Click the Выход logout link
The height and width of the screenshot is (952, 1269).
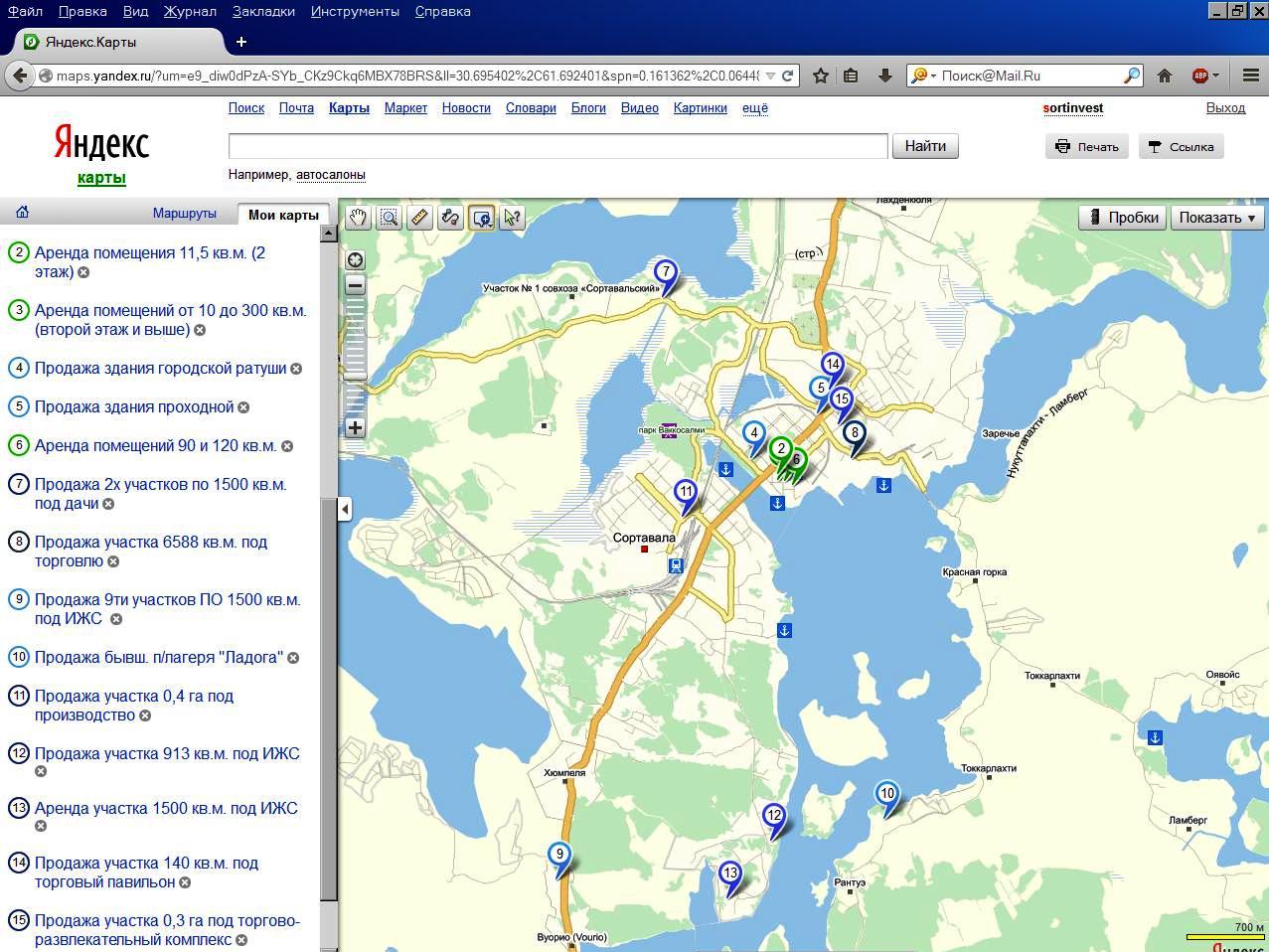[x=1225, y=107]
